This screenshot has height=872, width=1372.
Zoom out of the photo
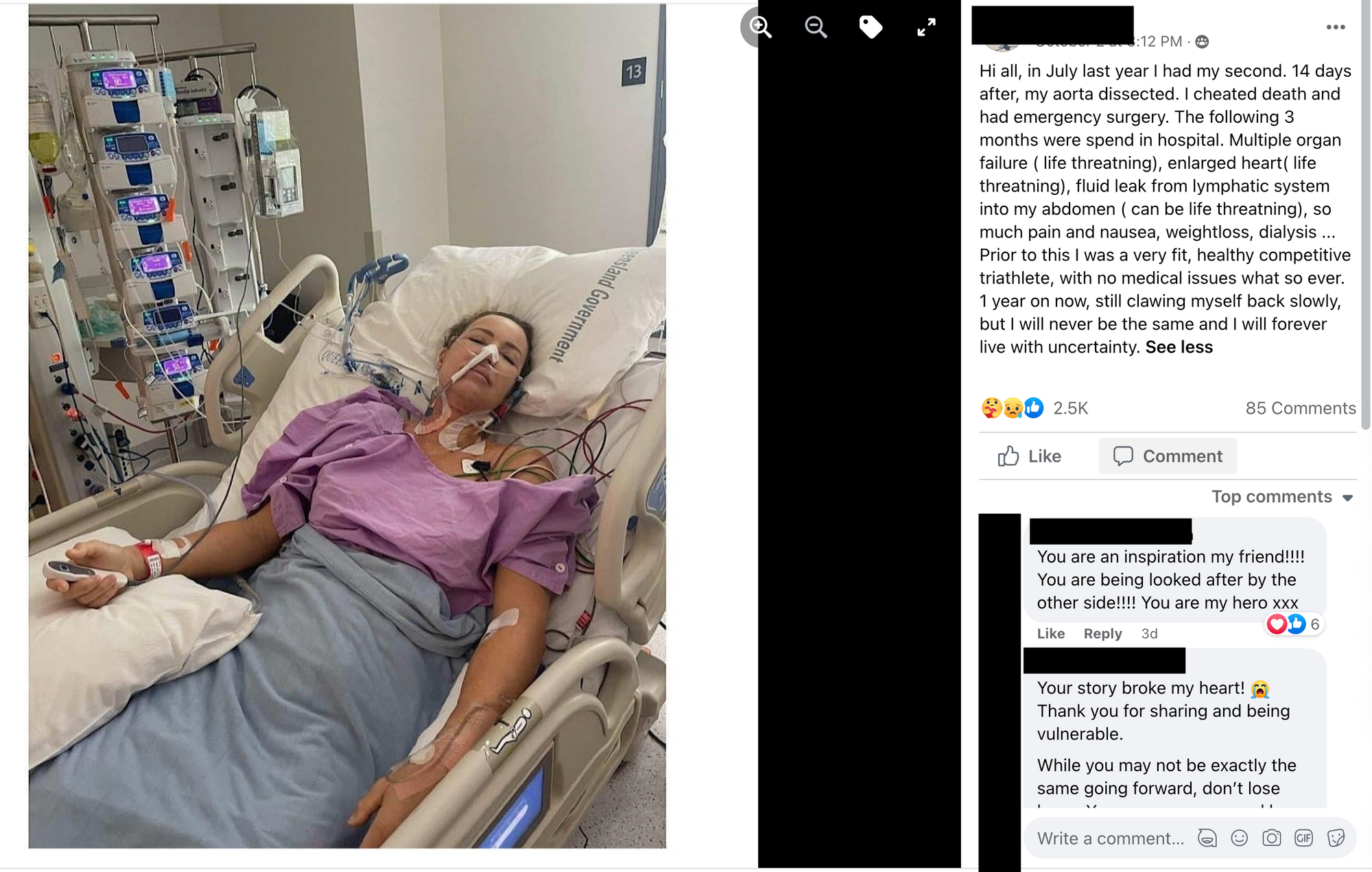pos(816,27)
